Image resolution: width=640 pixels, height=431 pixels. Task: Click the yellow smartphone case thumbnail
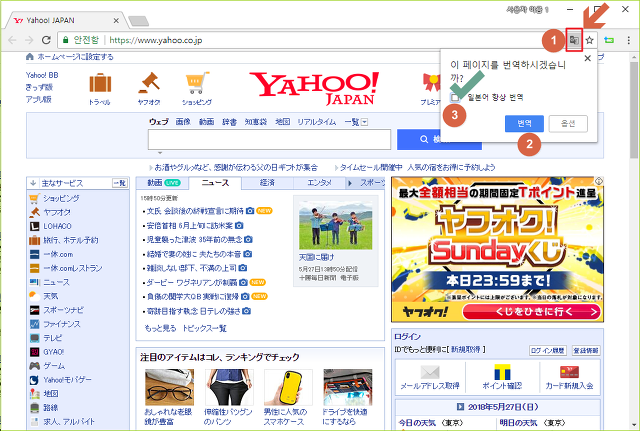pyautogui.click(x=288, y=387)
